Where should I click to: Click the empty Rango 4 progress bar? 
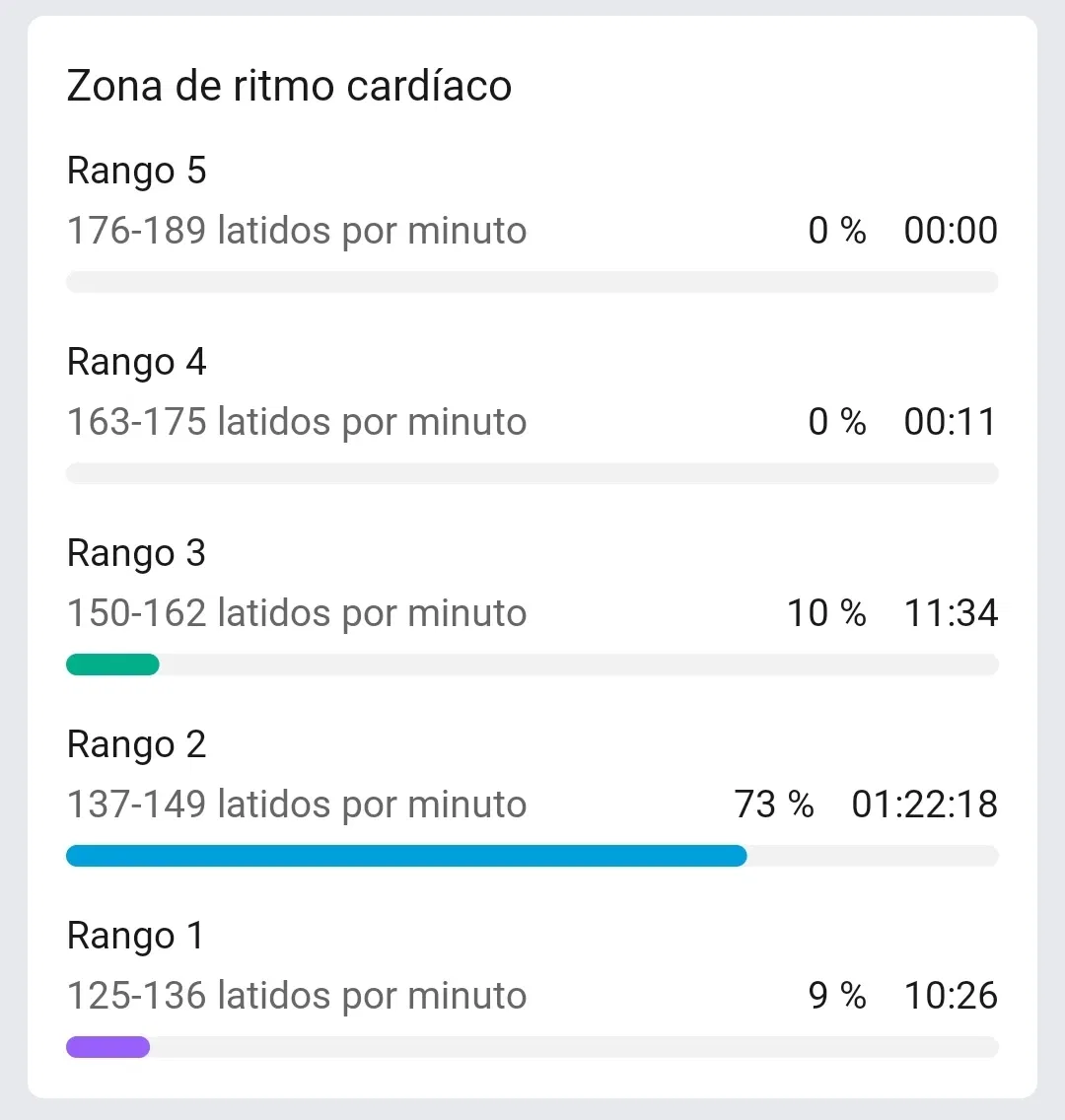pyautogui.click(x=532, y=473)
